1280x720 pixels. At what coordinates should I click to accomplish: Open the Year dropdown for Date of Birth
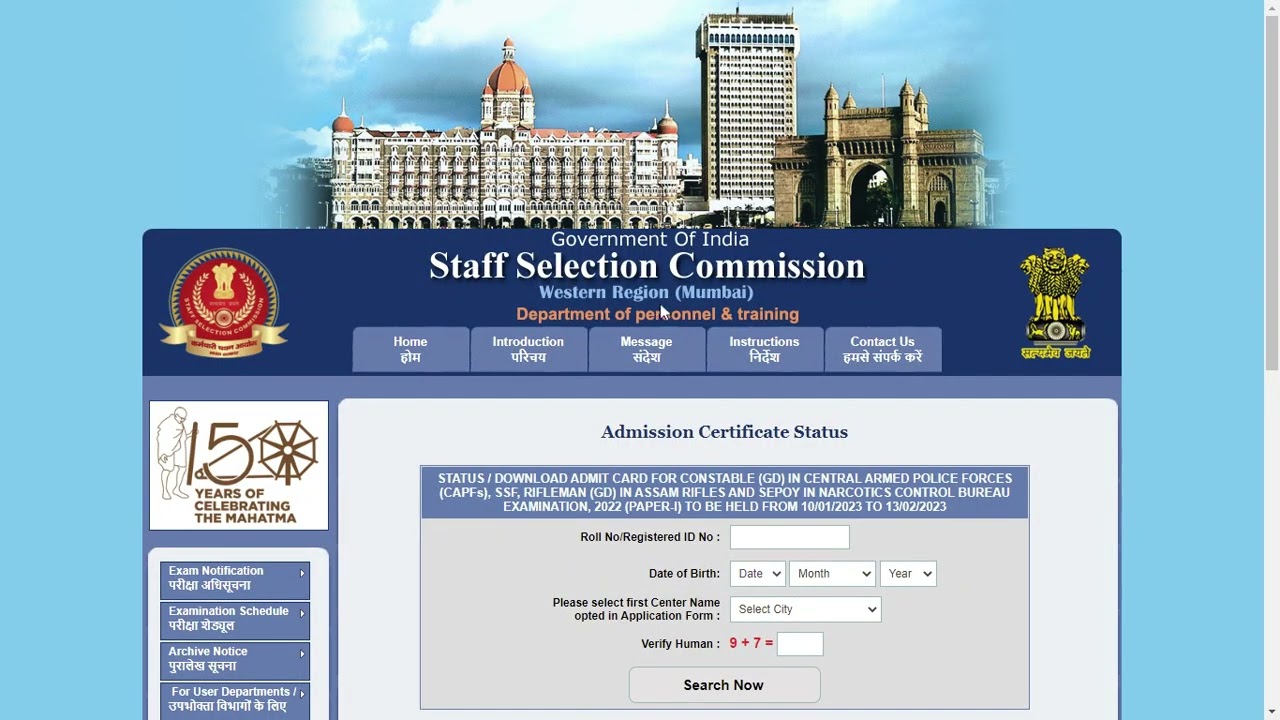point(908,573)
